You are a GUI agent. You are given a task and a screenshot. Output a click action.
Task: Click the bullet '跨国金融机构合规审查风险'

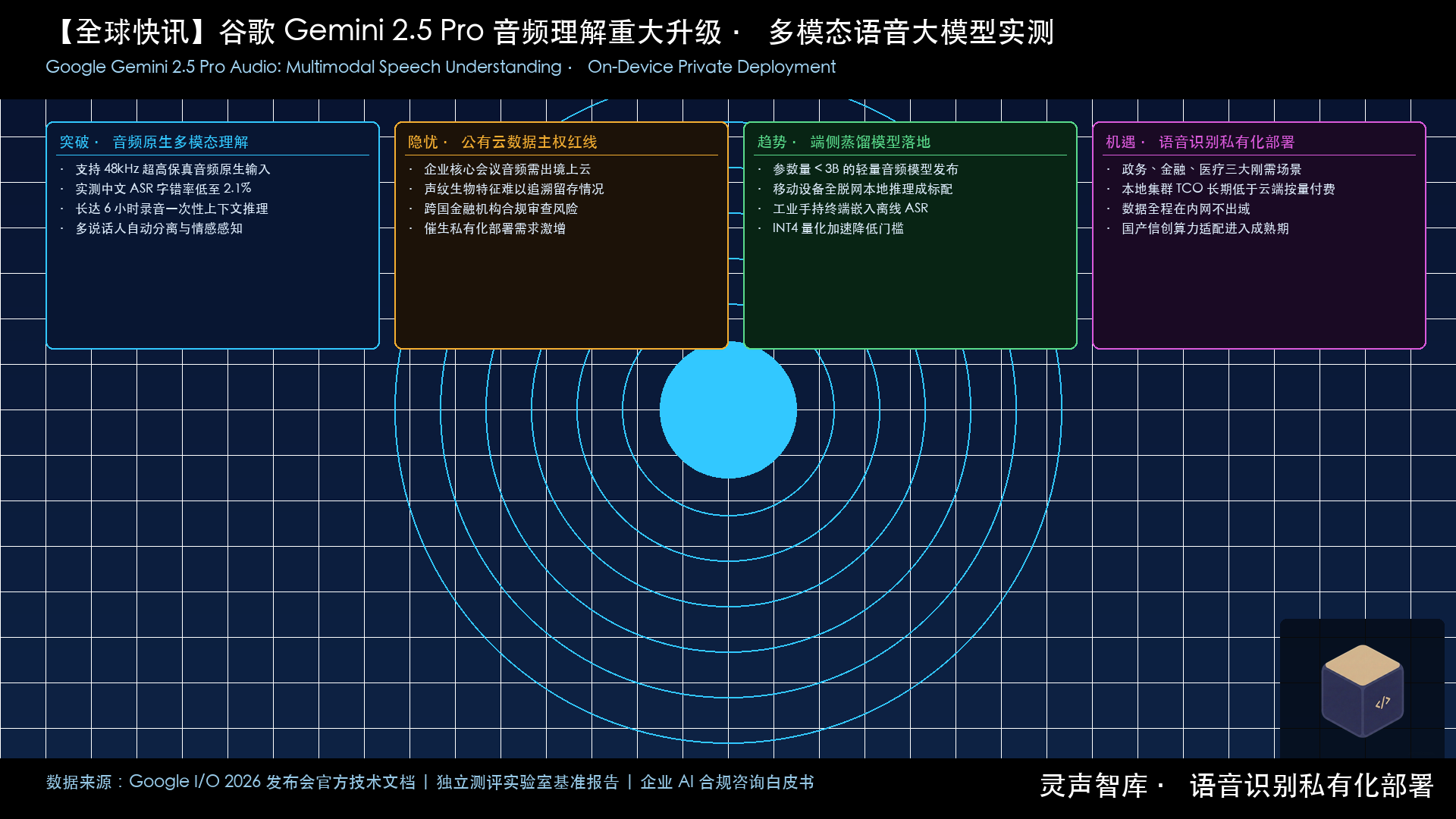coord(500,209)
